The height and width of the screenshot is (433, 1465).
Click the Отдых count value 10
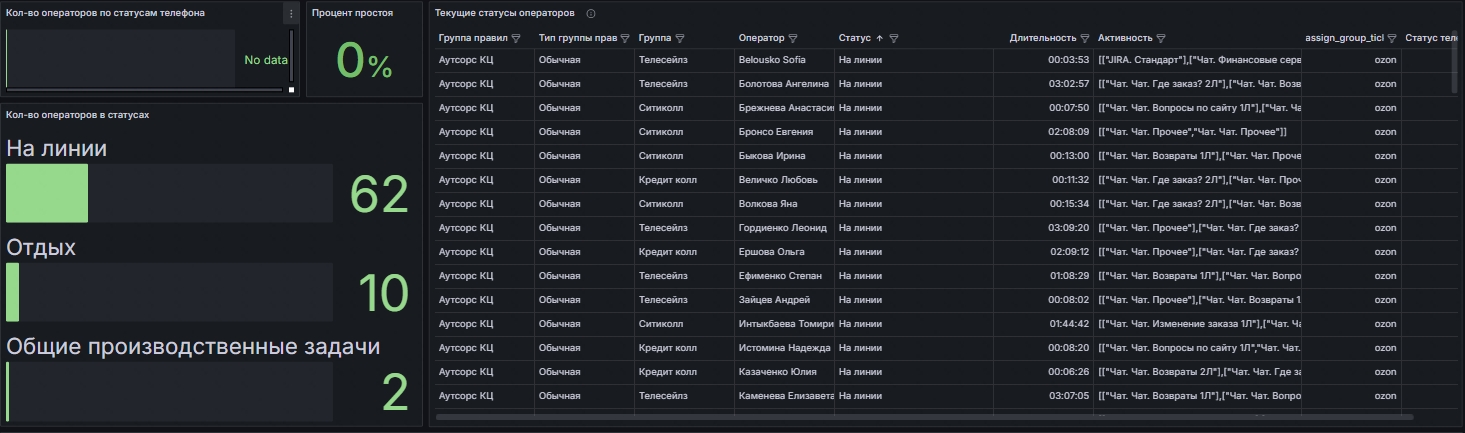tap(383, 294)
